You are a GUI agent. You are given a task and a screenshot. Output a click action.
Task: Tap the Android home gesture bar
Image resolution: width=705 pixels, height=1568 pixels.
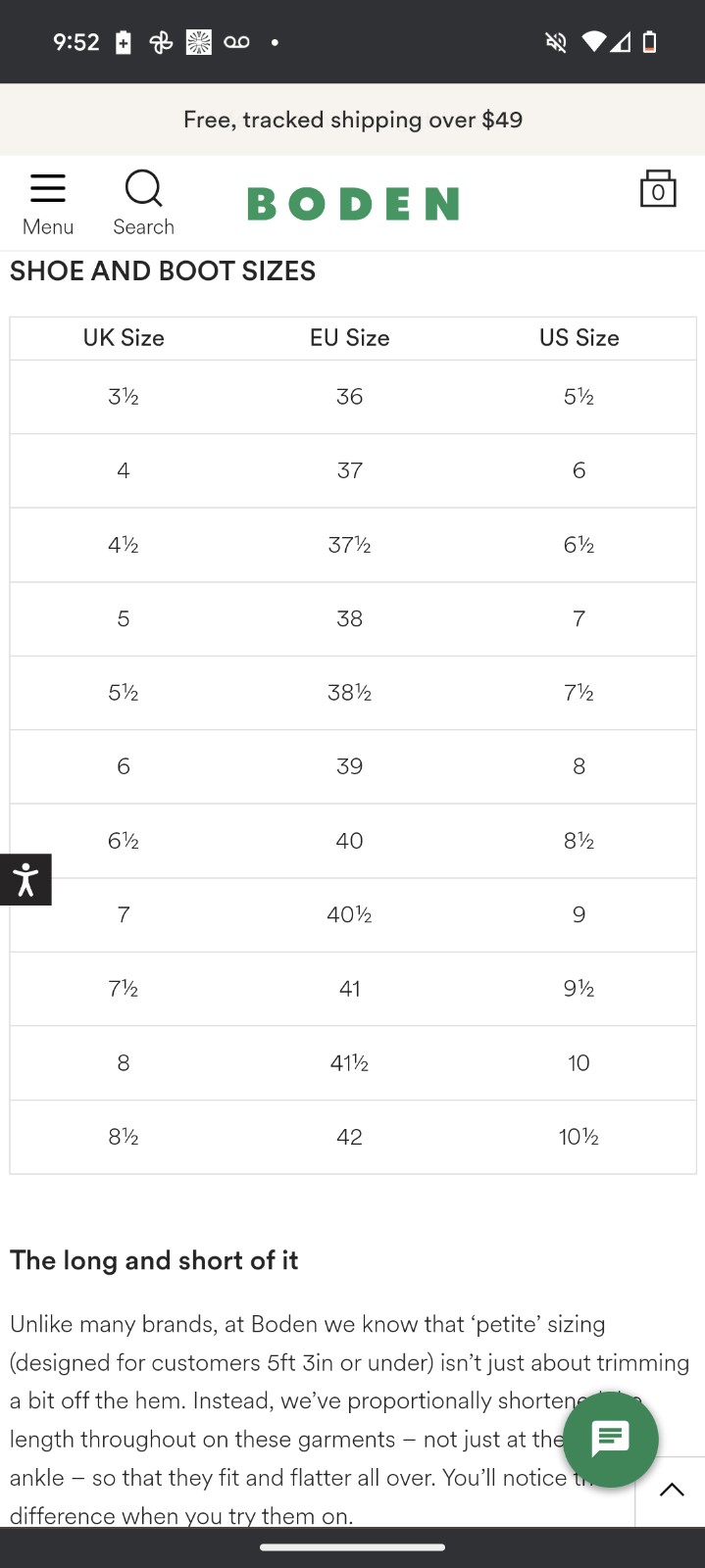pyautogui.click(x=353, y=1547)
